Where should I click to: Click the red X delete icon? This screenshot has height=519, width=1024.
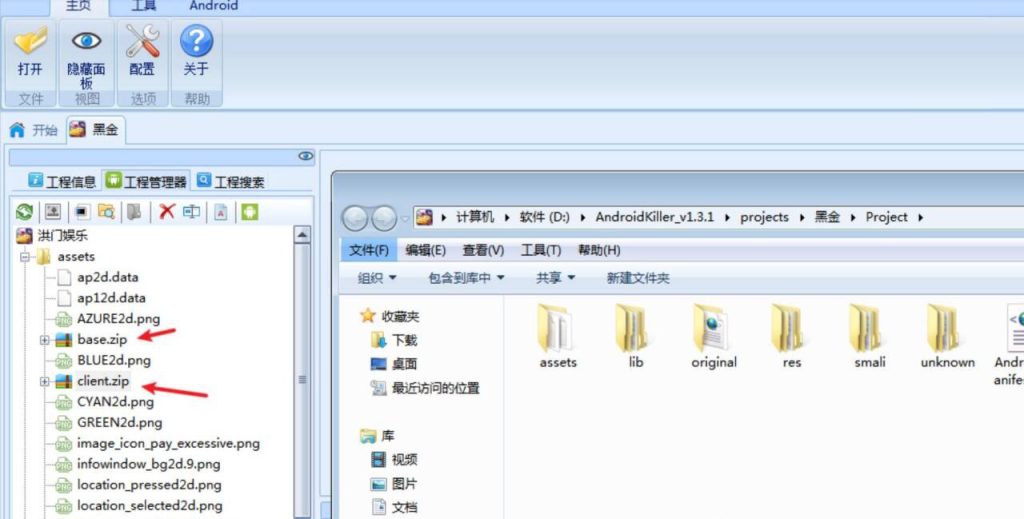coord(167,211)
